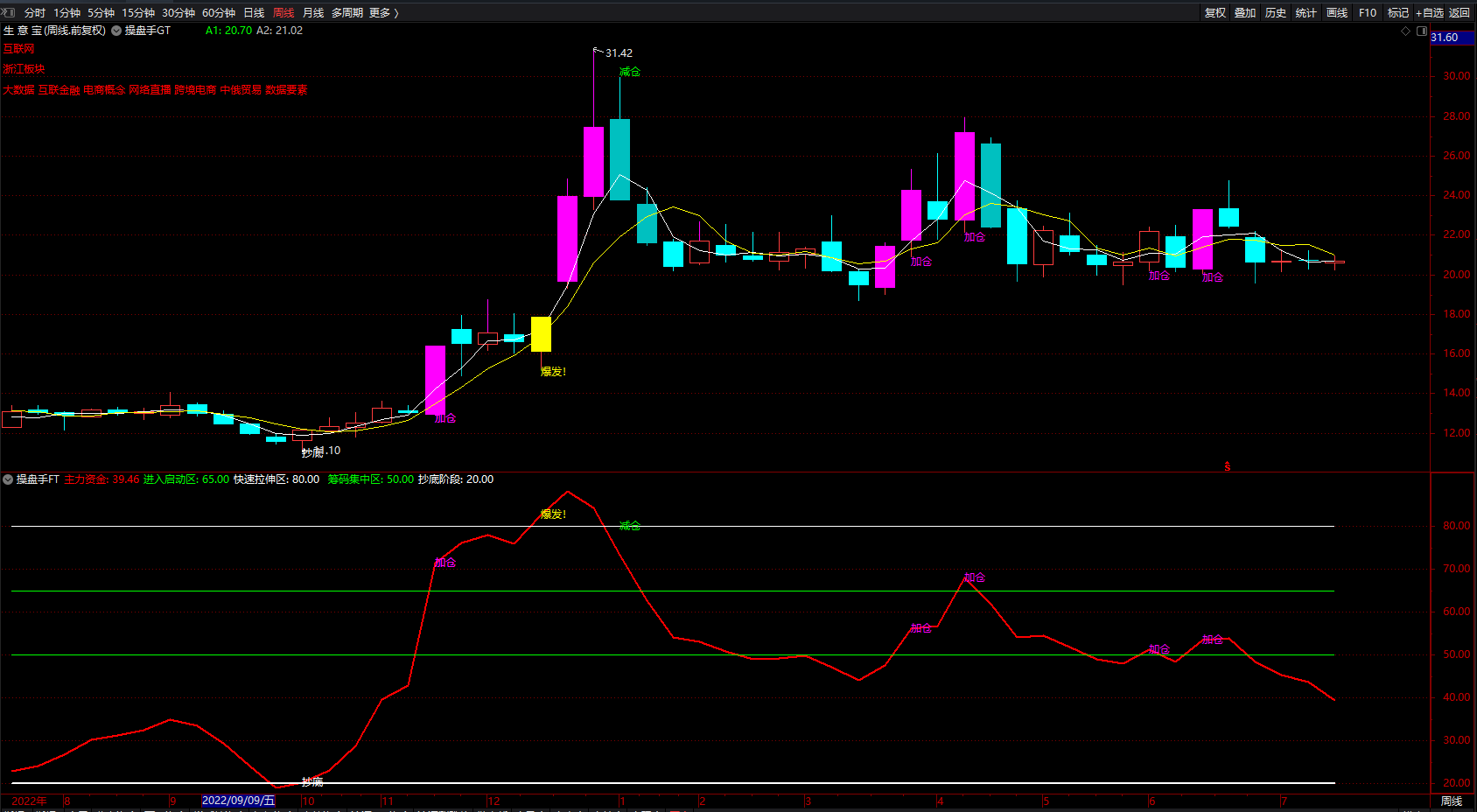The image size is (1477, 812).
Task: Open the 统计 statistics button
Action: 1306,13
